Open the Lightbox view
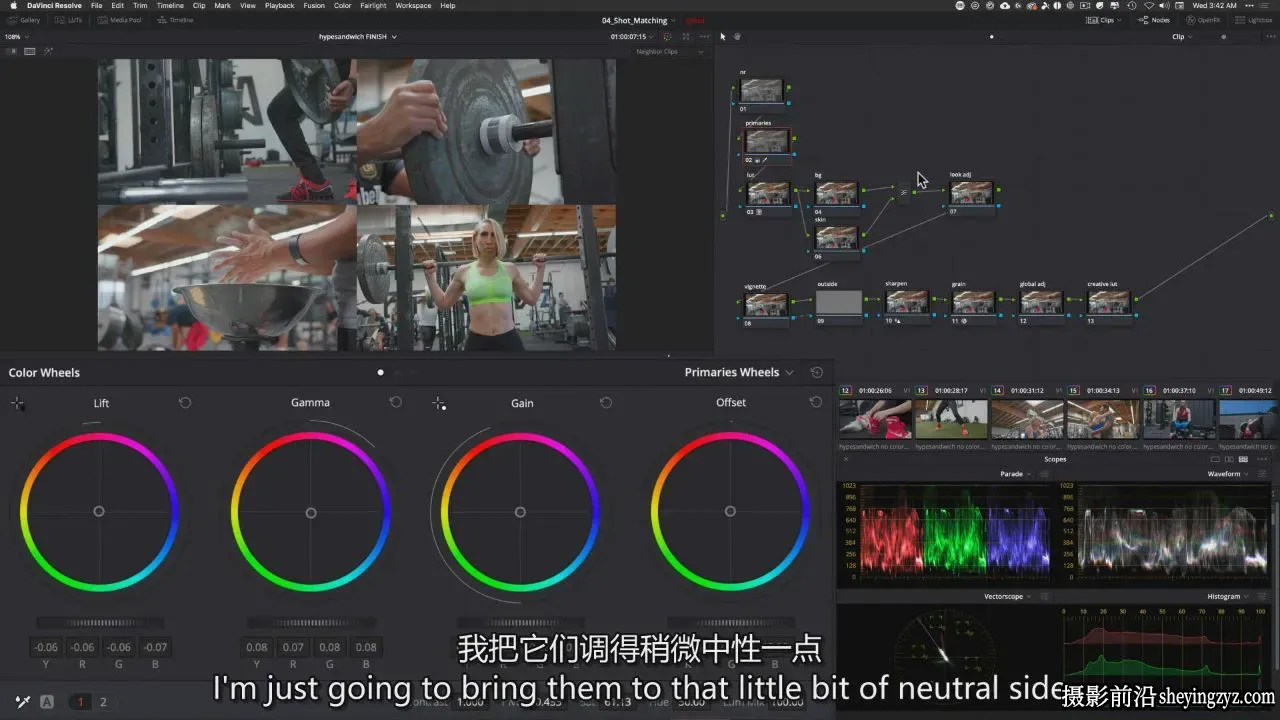Screen dimensions: 1280x720 (x=1254, y=20)
